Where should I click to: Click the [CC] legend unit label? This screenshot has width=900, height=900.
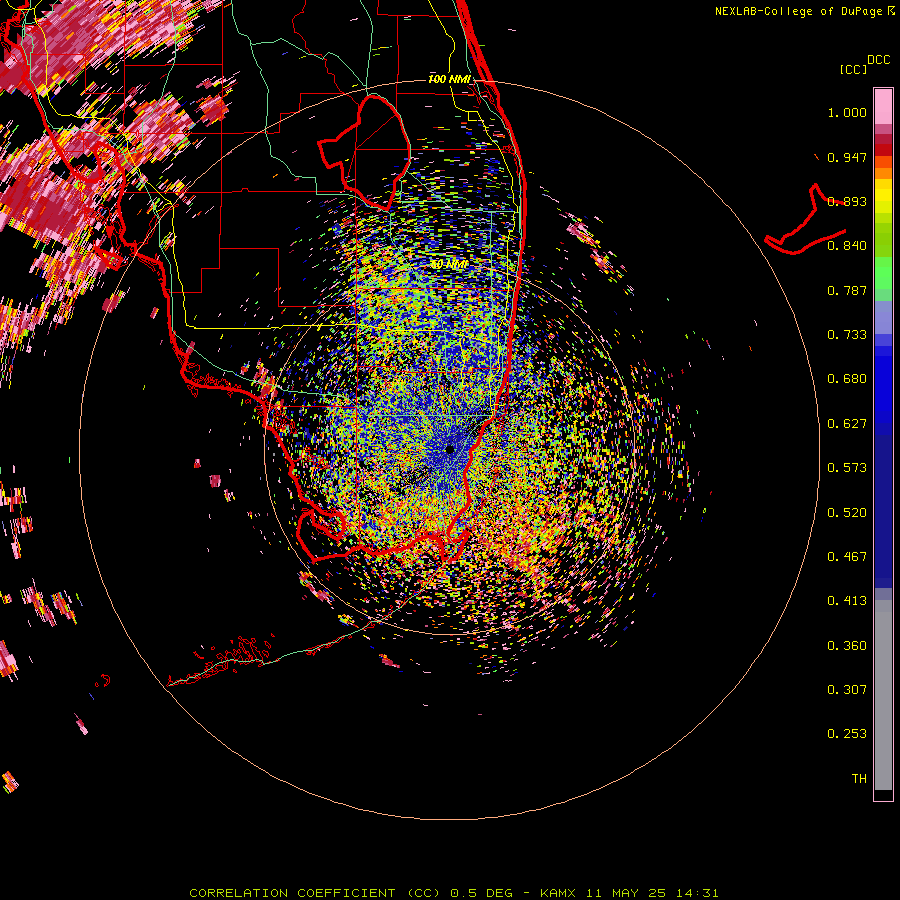(853, 69)
